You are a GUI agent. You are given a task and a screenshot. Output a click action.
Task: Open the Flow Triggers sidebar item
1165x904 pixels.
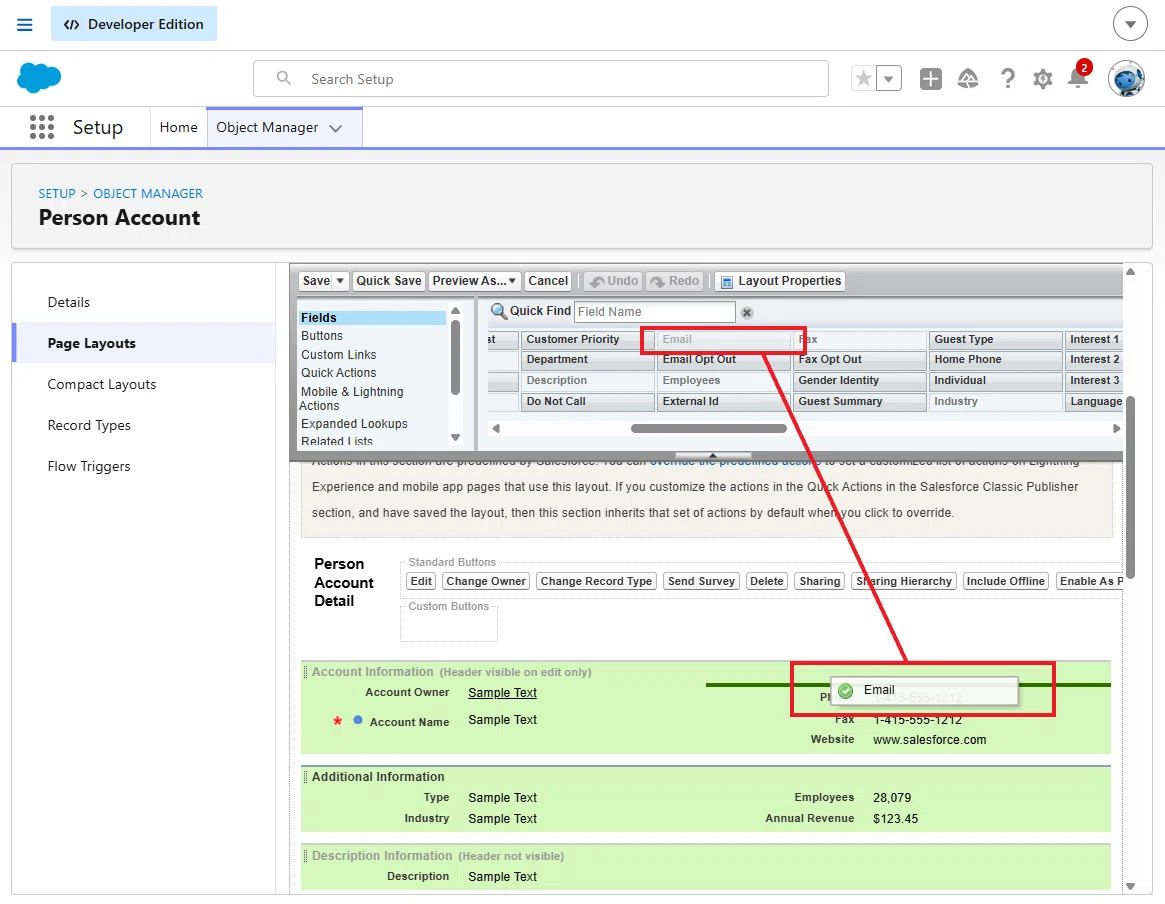(x=144, y=466)
